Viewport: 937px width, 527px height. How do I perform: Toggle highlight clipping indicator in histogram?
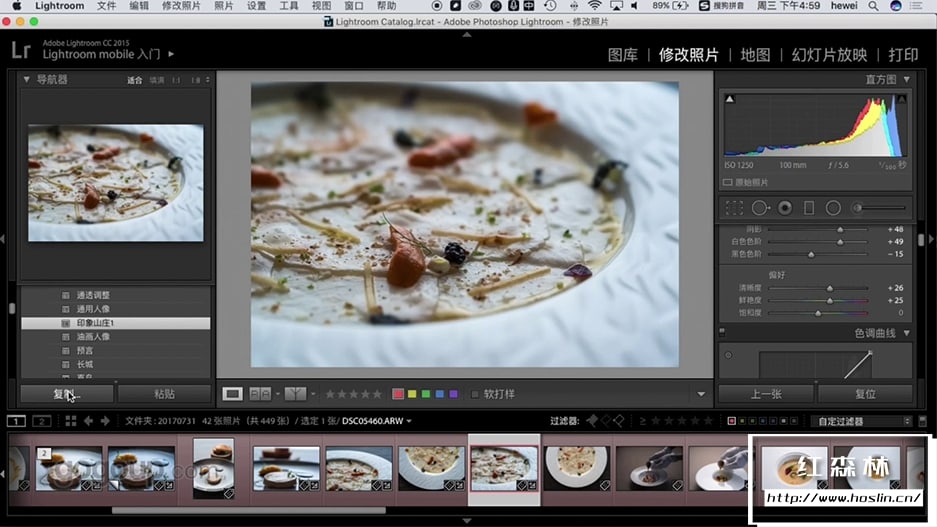[x=901, y=99]
